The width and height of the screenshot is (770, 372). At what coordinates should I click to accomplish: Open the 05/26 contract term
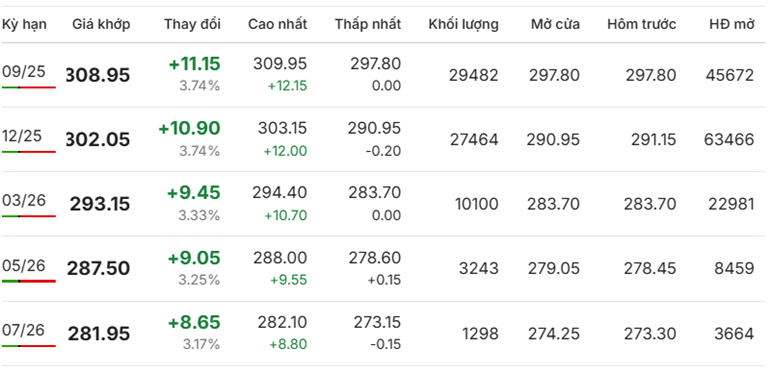point(23,266)
